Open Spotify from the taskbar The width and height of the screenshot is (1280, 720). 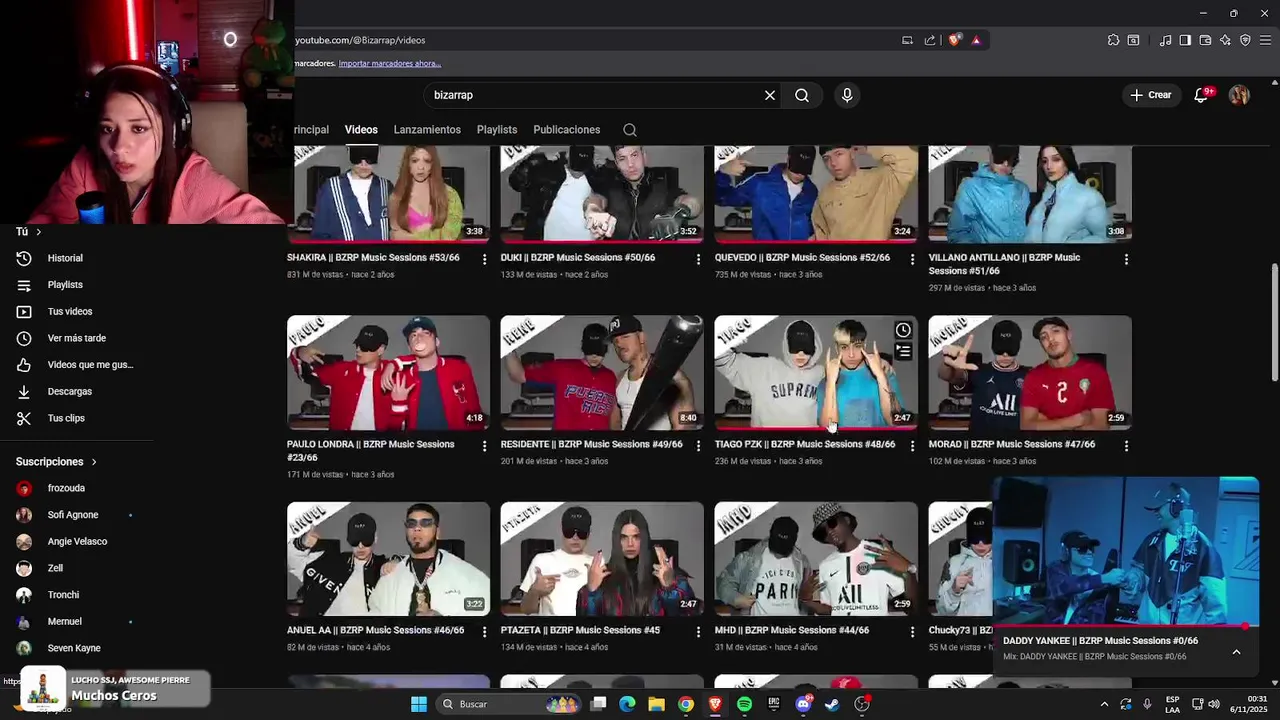click(x=744, y=704)
